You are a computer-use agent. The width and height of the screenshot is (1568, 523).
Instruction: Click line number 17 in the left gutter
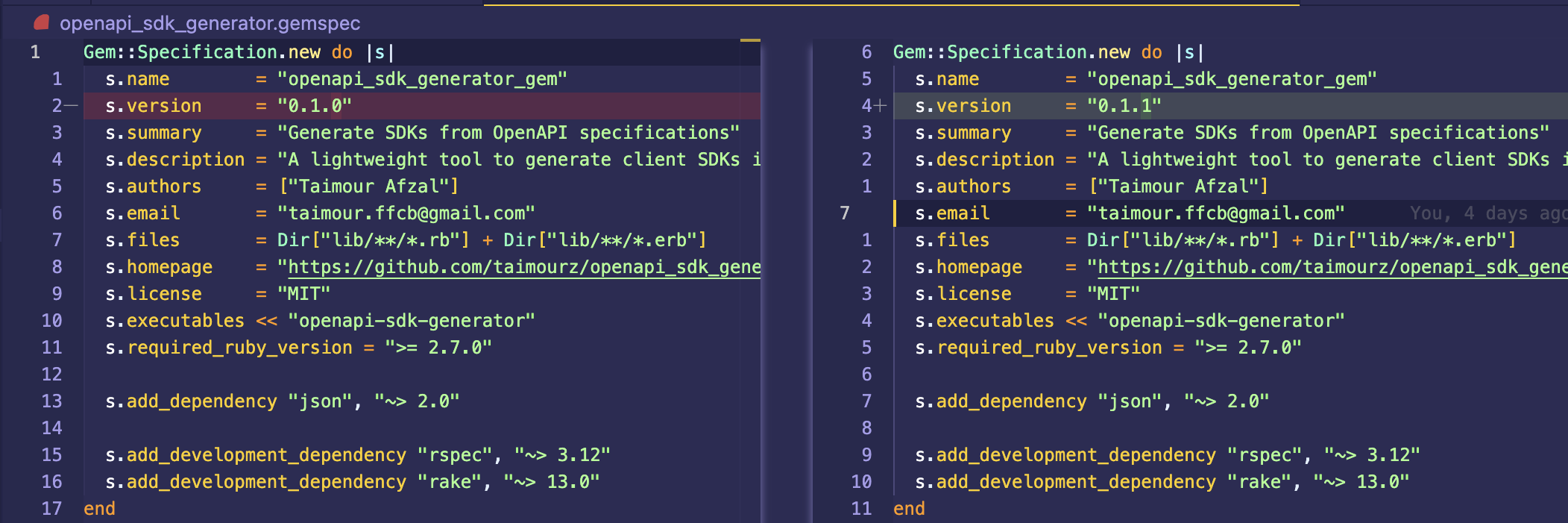coord(51,509)
